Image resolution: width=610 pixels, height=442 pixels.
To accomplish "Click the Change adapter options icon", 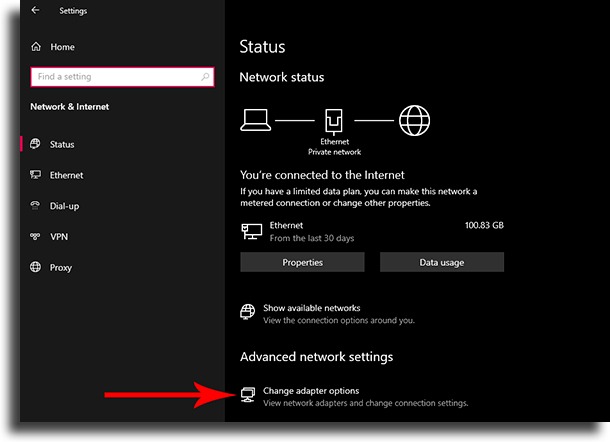I will click(x=248, y=395).
